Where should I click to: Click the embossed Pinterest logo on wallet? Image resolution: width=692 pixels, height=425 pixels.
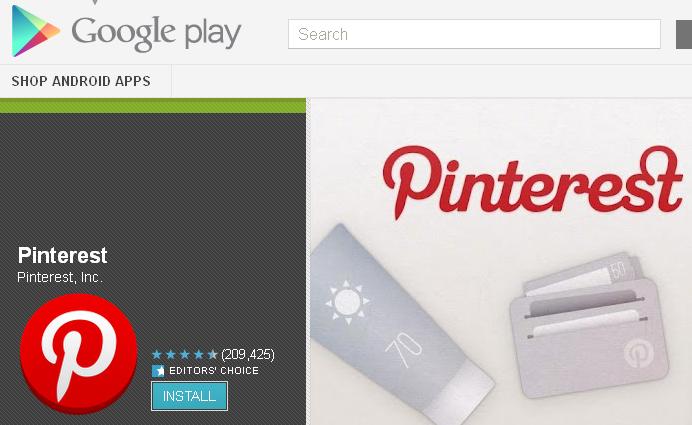639,353
